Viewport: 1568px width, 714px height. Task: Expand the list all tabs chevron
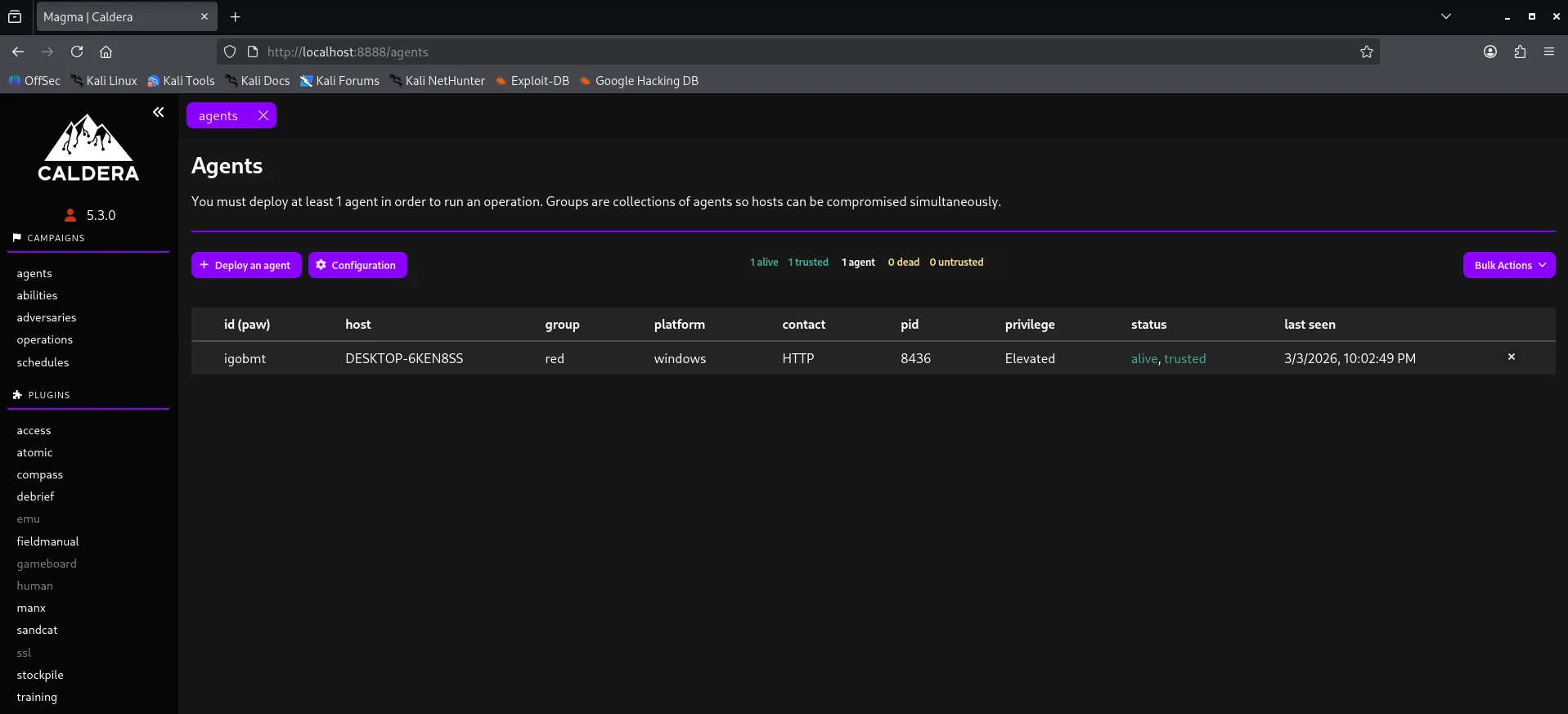pos(1446,16)
